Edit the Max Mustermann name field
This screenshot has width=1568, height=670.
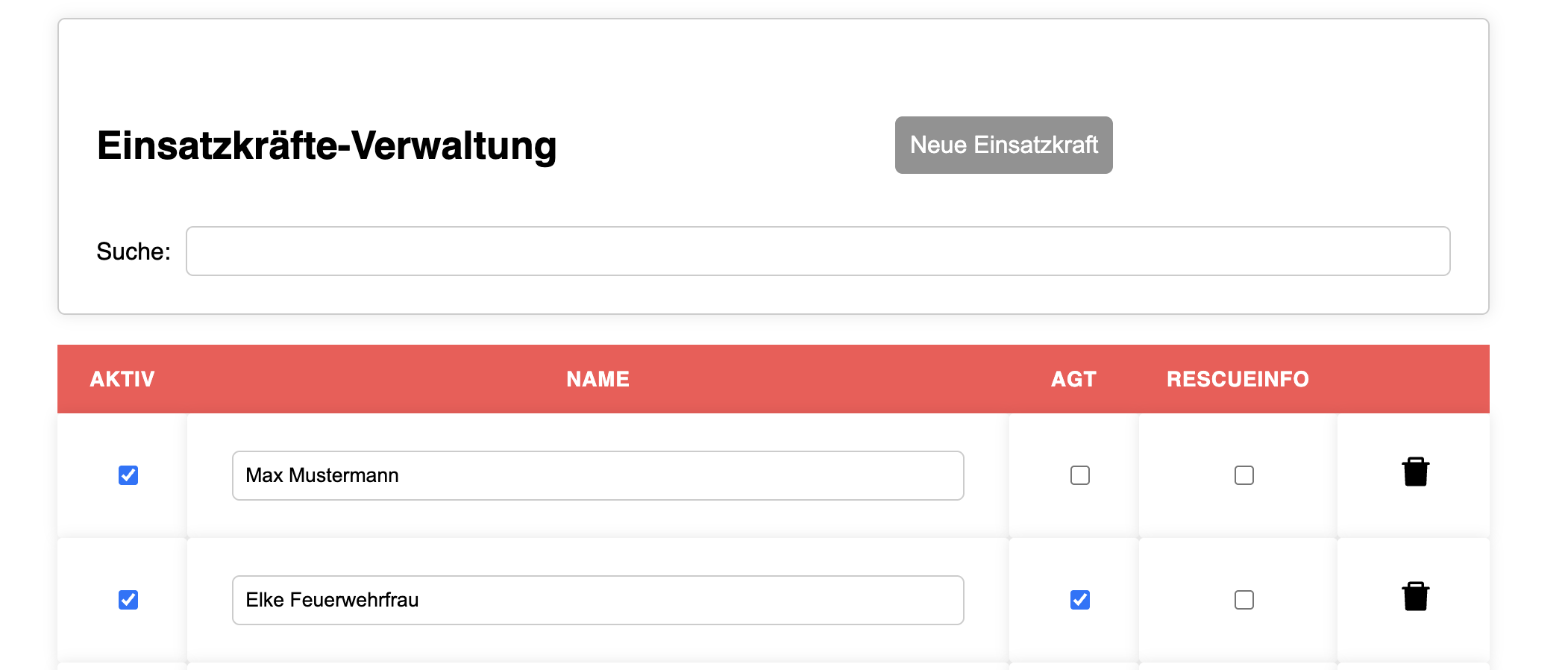pos(598,475)
